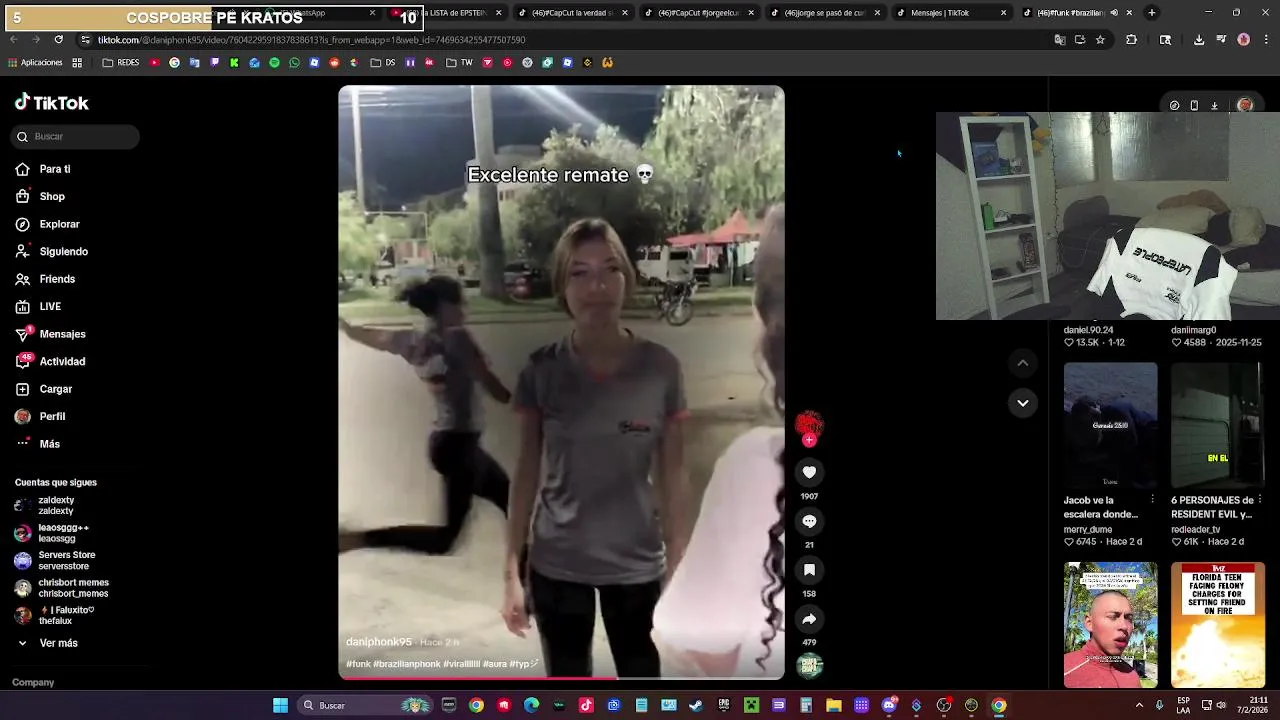Translate page icon in address bar
Viewport: 1280px width, 720px height.
coord(1060,40)
